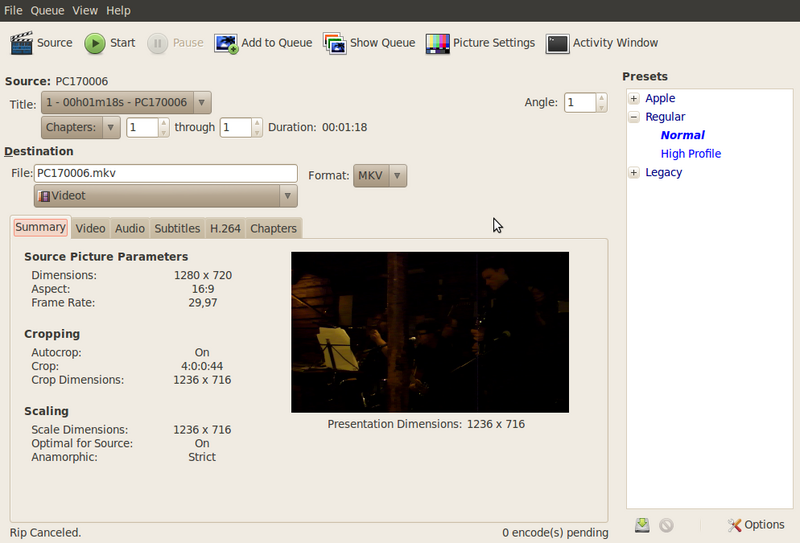The width and height of the screenshot is (800, 543).
Task: Switch to the Video tab
Action: (91, 228)
